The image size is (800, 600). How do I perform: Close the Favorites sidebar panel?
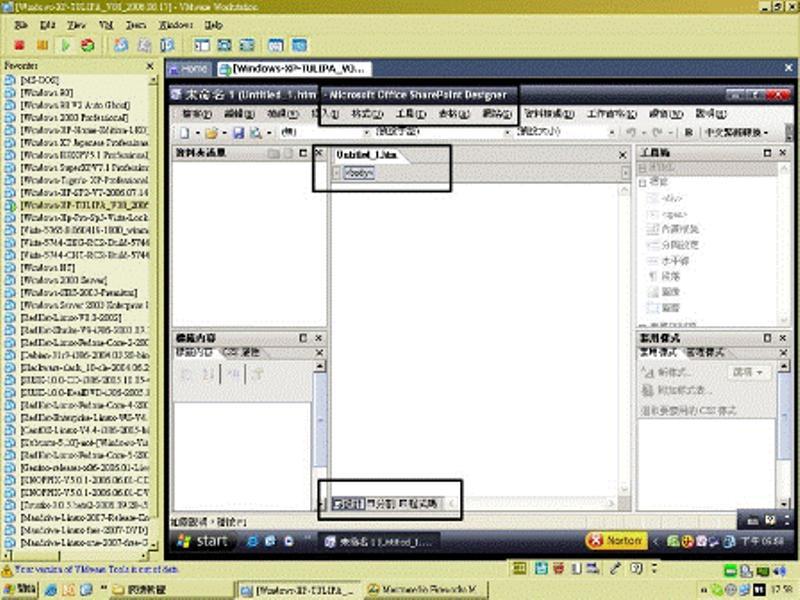point(150,66)
